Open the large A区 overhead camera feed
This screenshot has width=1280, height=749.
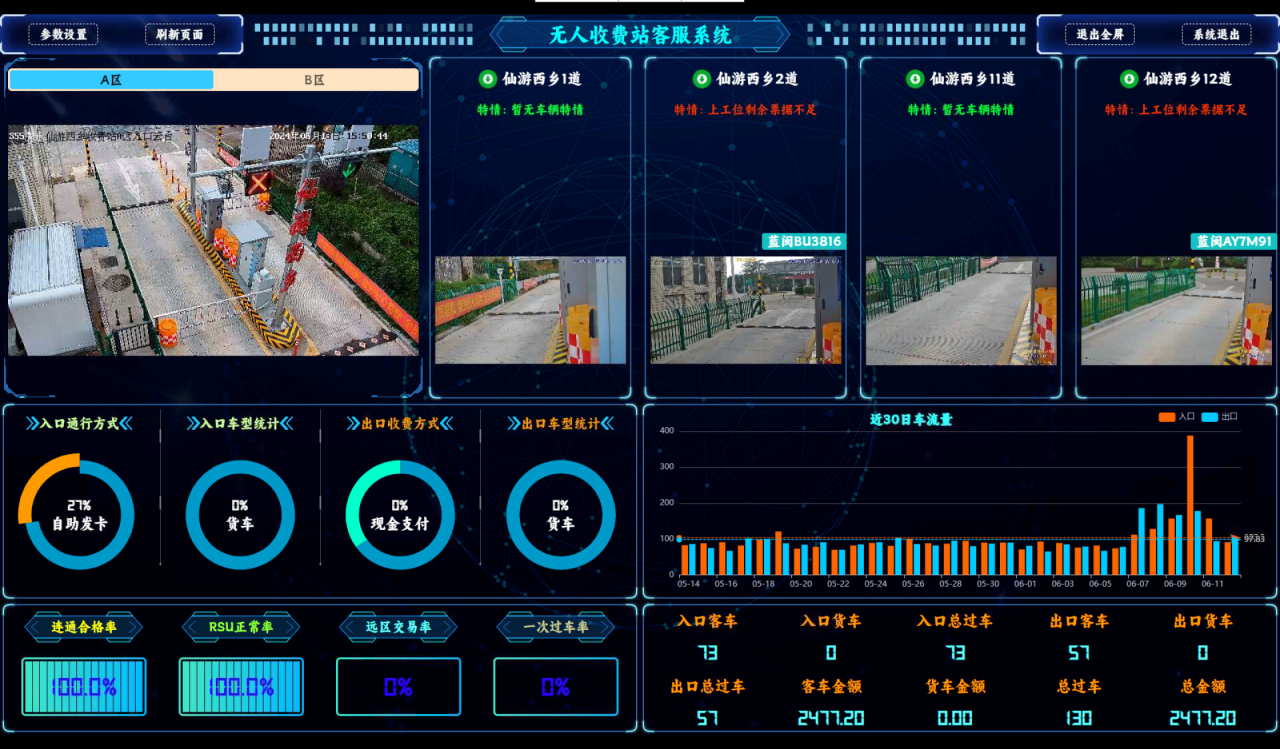[x=213, y=240]
